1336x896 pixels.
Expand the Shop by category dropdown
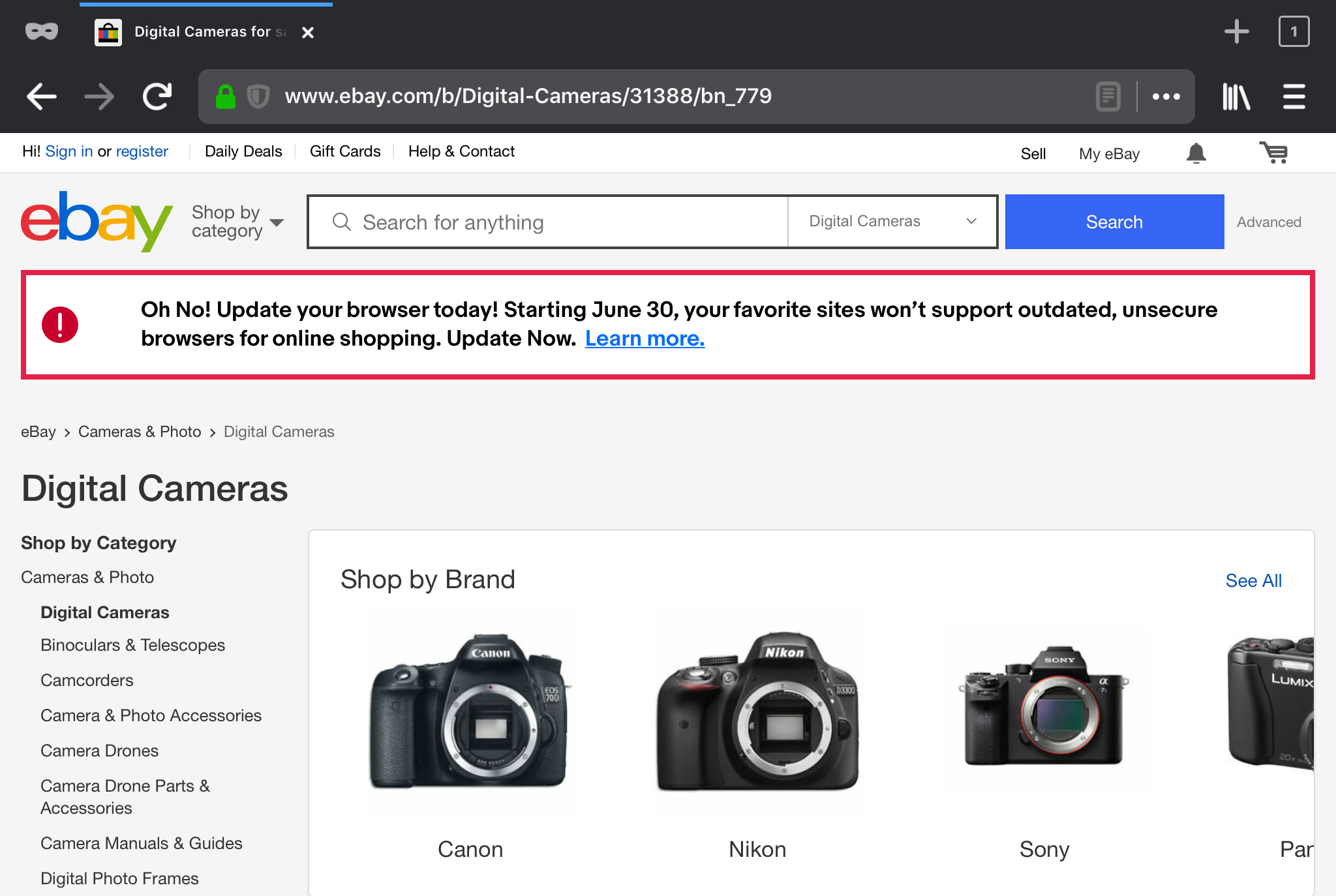[237, 222]
